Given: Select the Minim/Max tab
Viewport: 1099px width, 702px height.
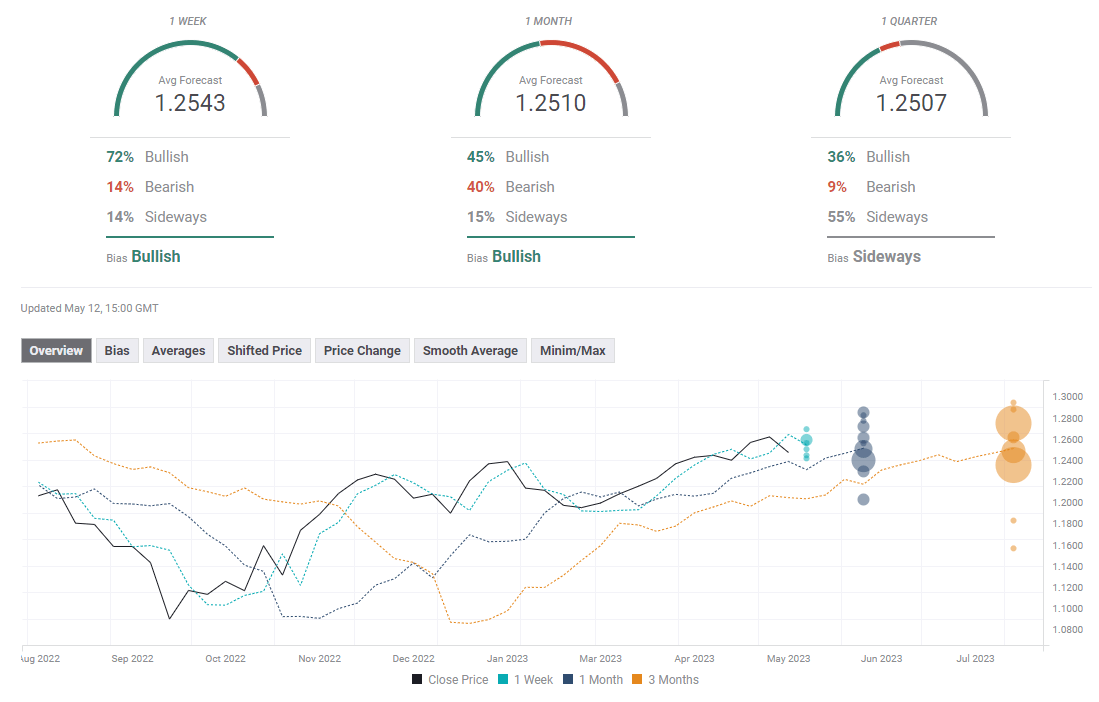Looking at the screenshot, I should point(572,351).
